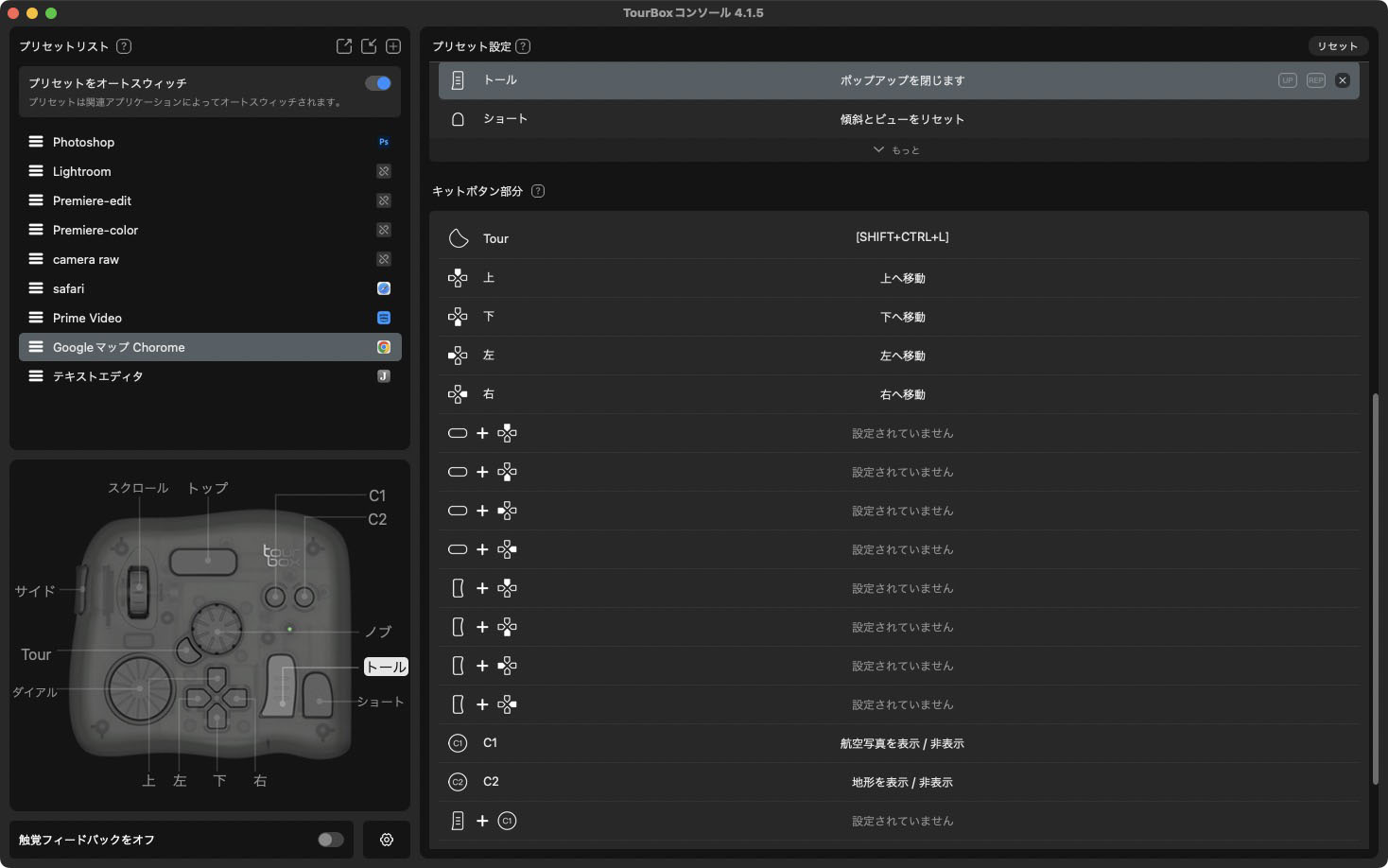This screenshot has height=868, width=1388.
Task: Enable the UP badge on the トール row
Action: pyautogui.click(x=1287, y=79)
